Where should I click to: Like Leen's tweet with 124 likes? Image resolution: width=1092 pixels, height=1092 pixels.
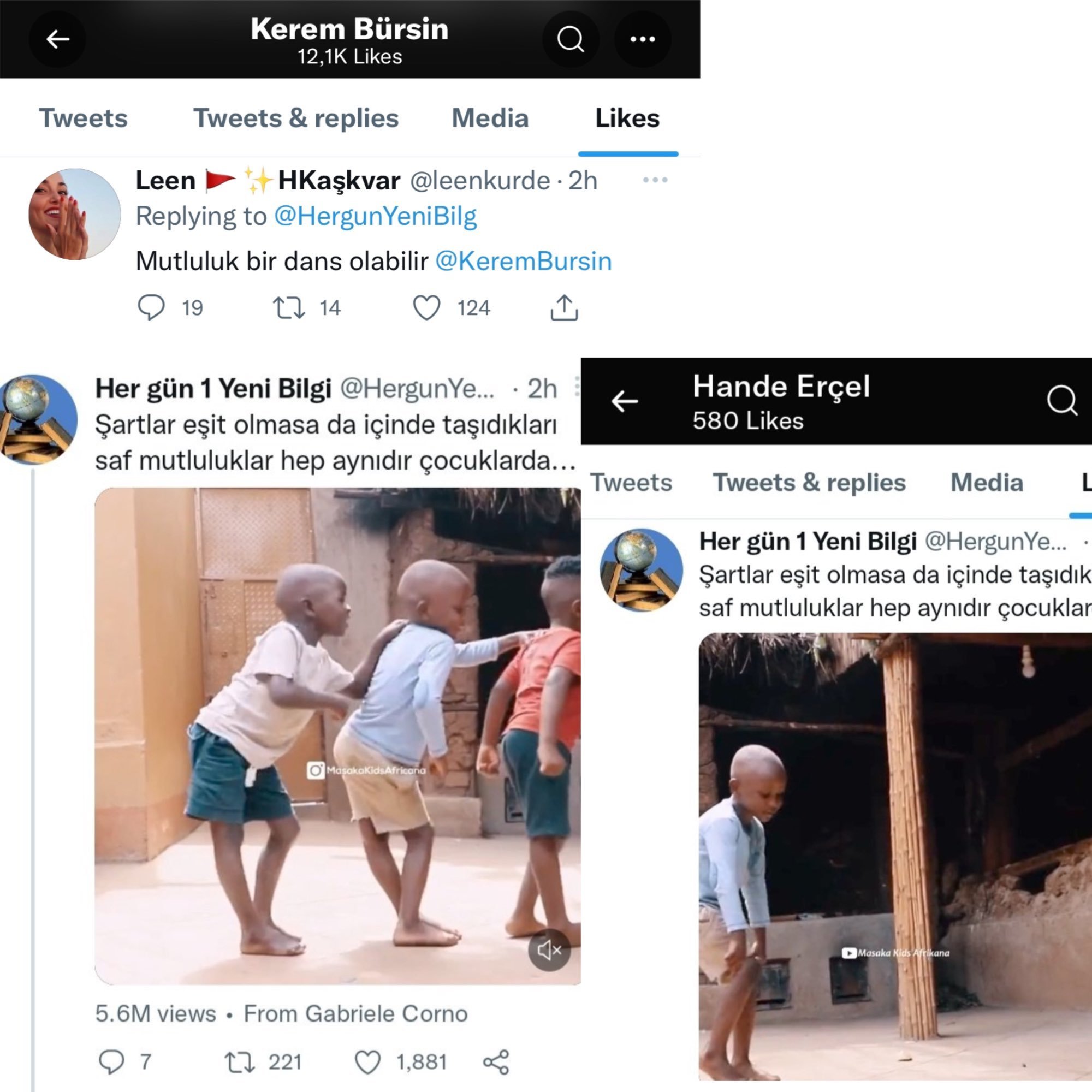pyautogui.click(x=427, y=308)
